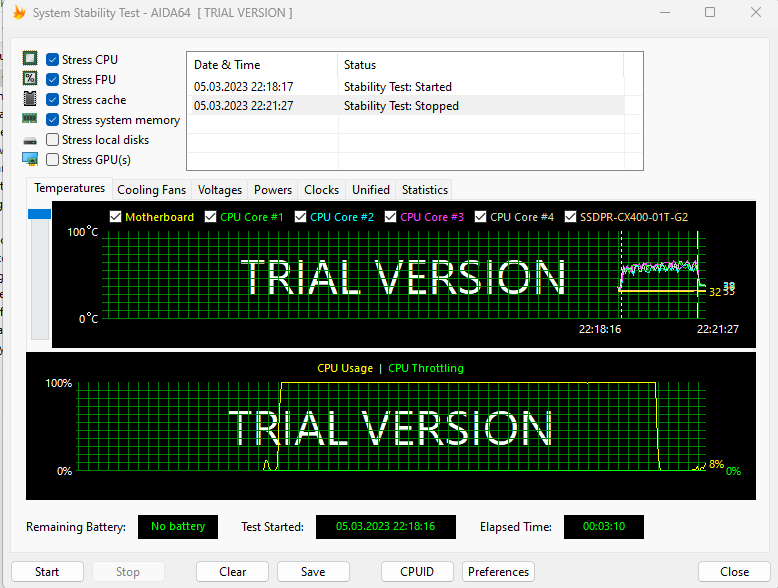Image resolution: width=778 pixels, height=588 pixels.
Task: Click the Start button
Action: pyautogui.click(x=47, y=572)
